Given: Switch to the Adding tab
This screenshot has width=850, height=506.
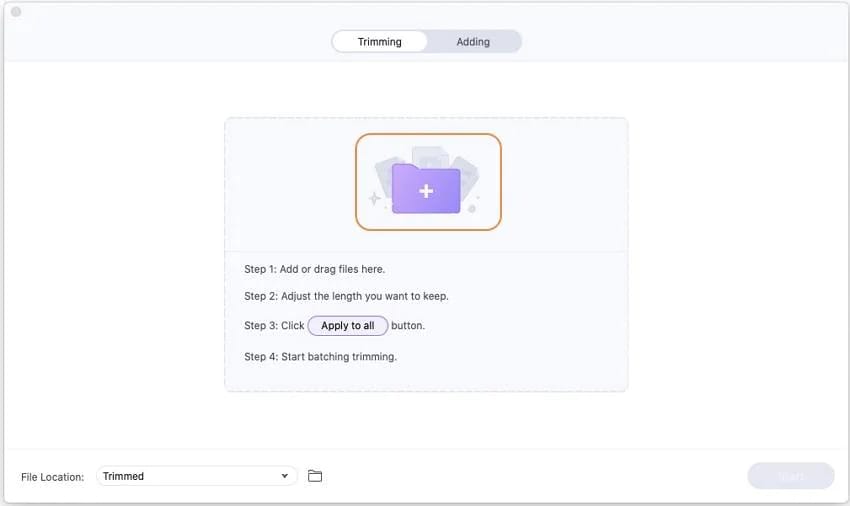Looking at the screenshot, I should 473,42.
